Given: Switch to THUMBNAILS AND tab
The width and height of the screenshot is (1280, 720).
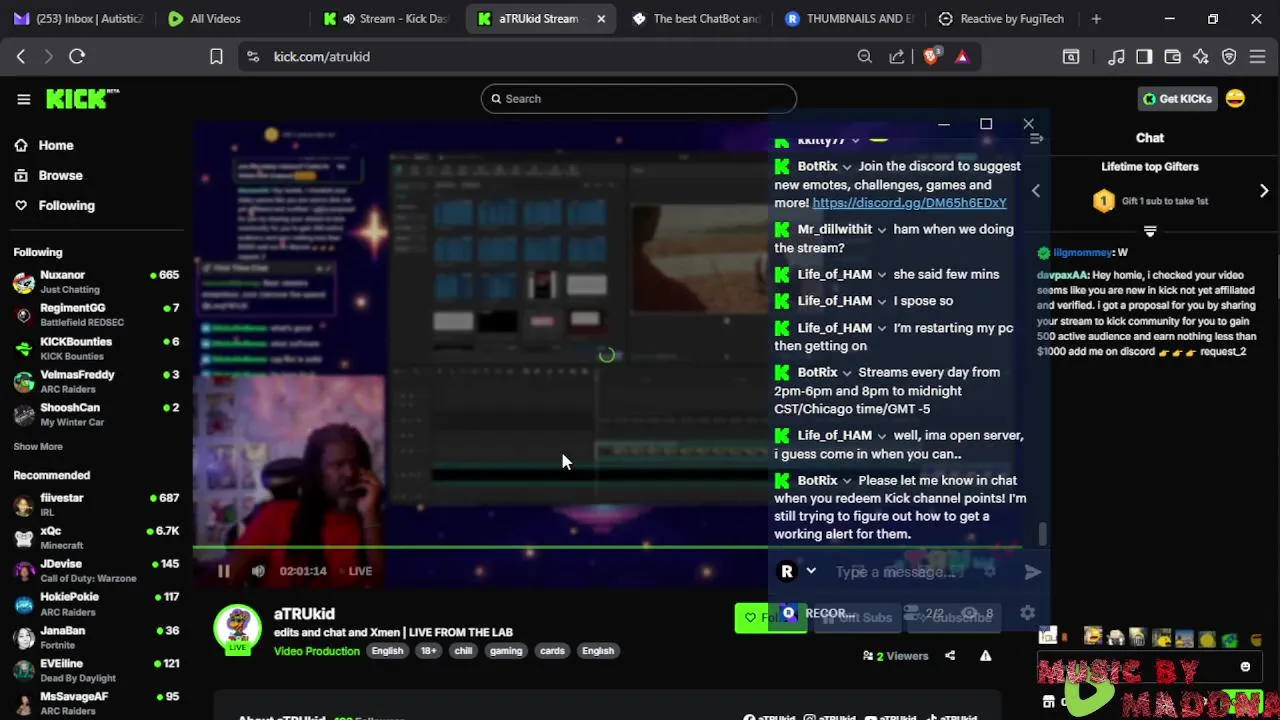Looking at the screenshot, I should [x=850, y=19].
